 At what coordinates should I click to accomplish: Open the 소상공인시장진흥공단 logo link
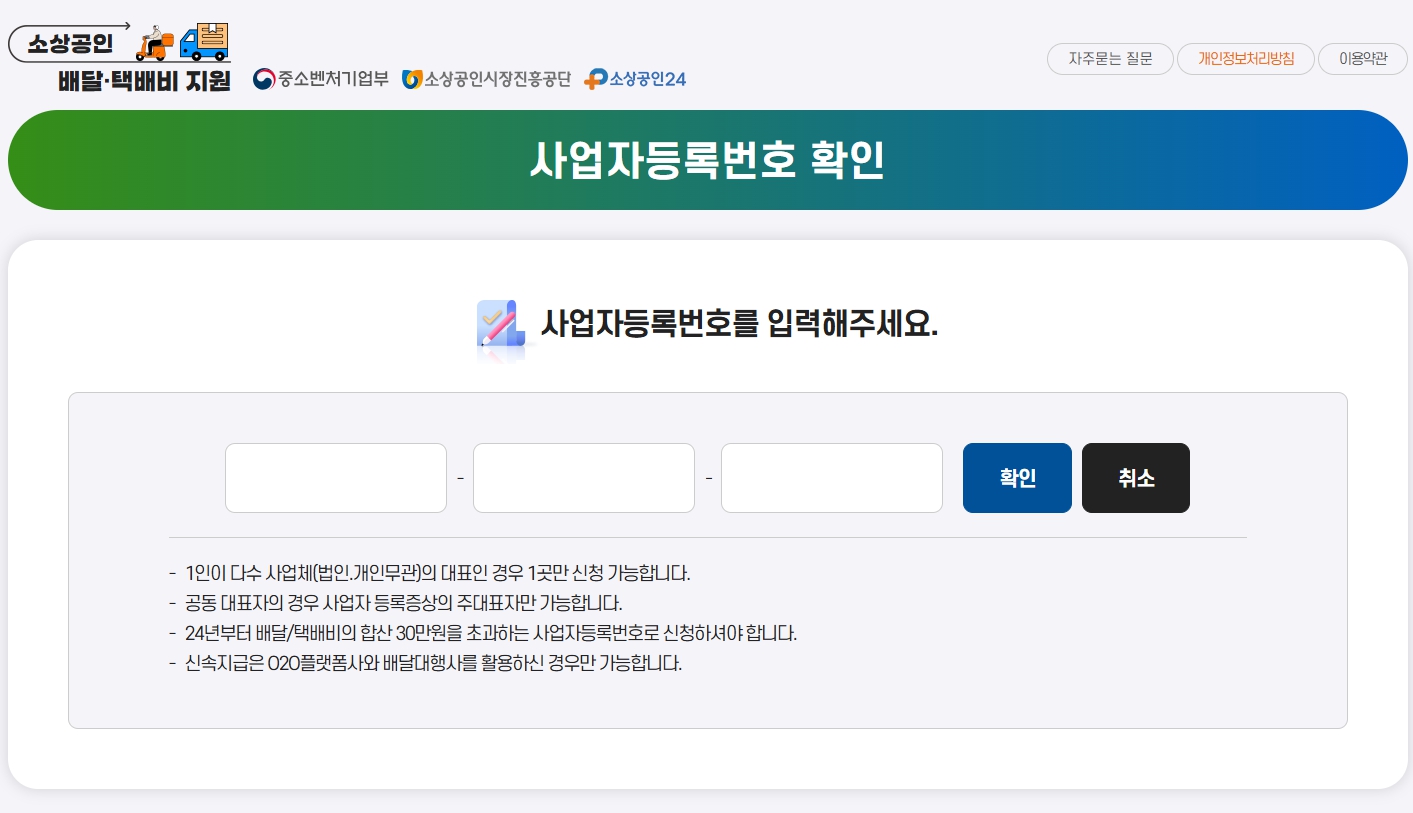486,79
